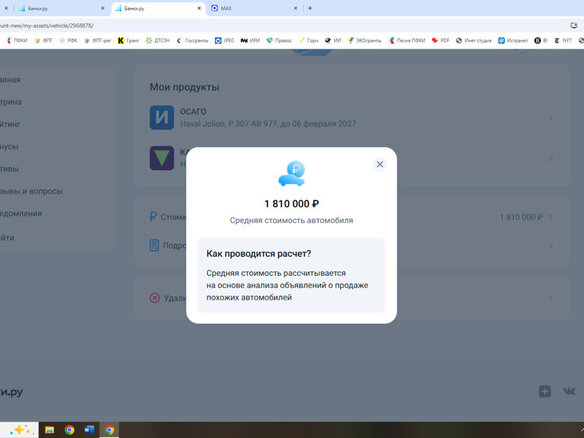This screenshot has width=584, height=438.
Task: Close the active Банки.ру tab
Action: click(199, 8)
